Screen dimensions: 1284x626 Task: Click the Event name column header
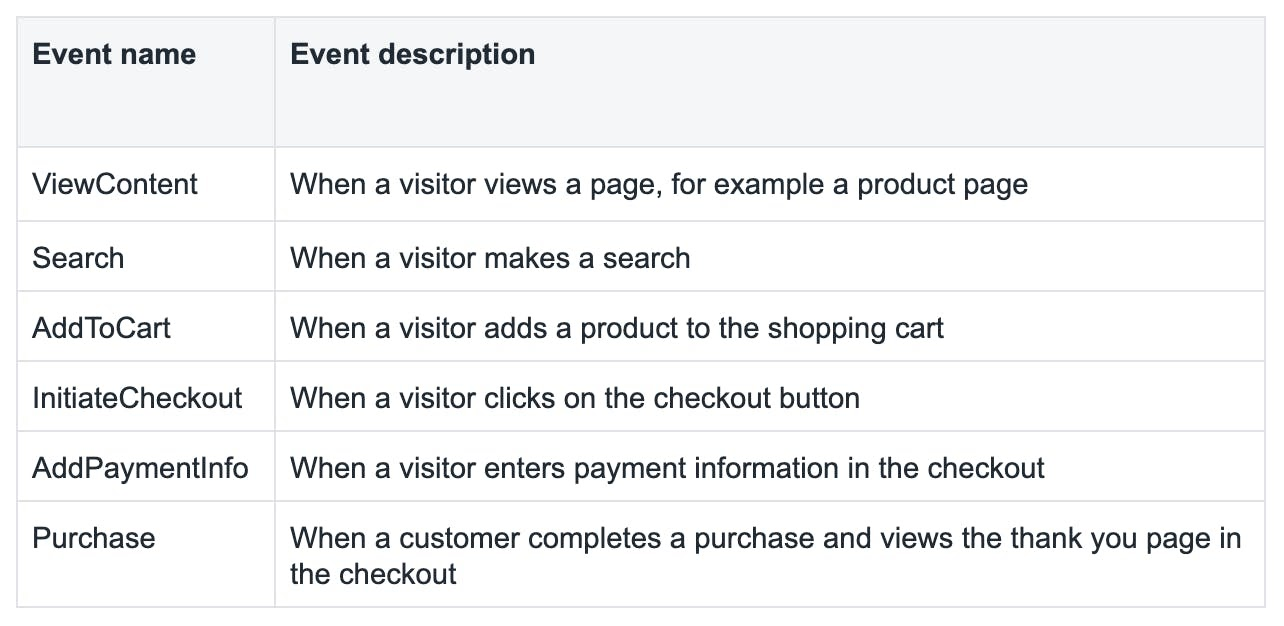coord(114,54)
